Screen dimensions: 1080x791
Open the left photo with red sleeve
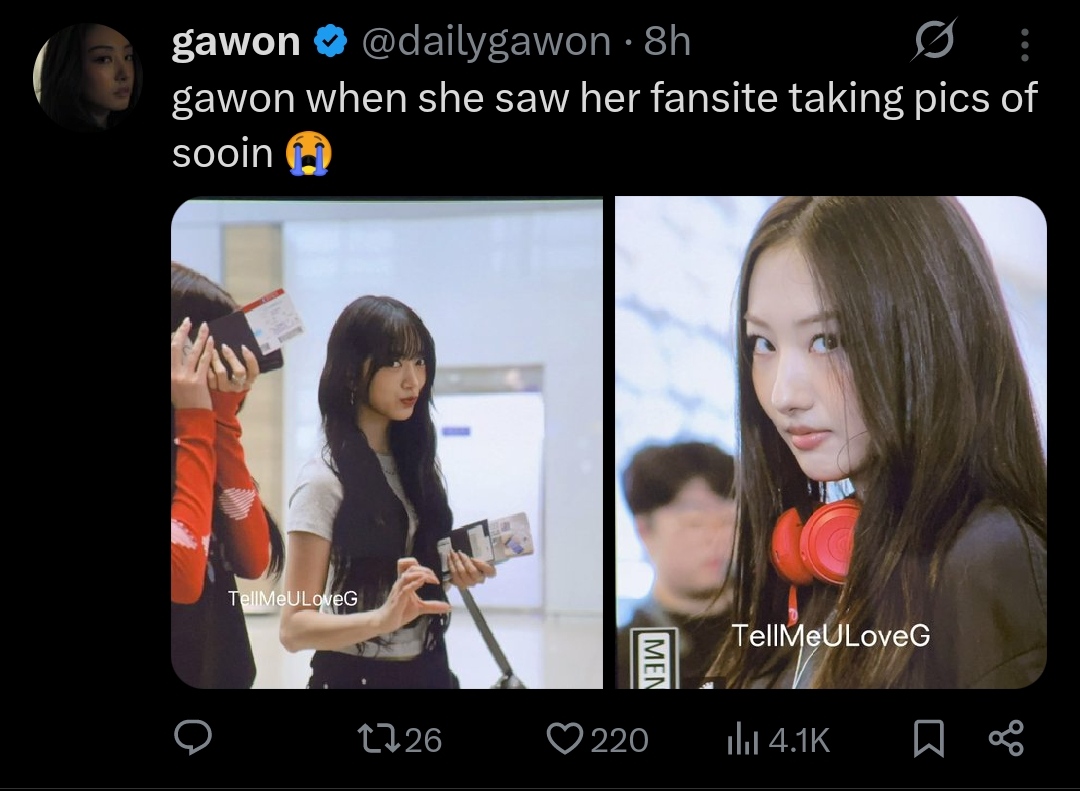[x=386, y=442]
